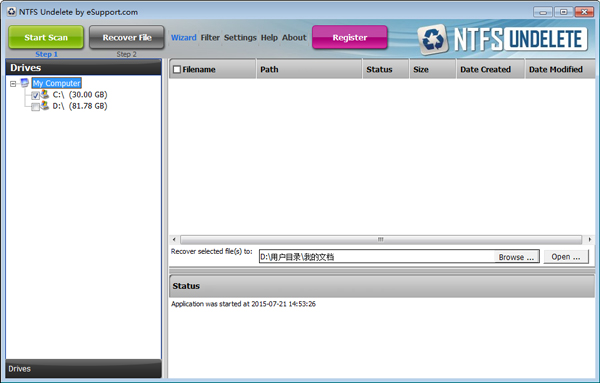Click the 'Application was started at' status line
This screenshot has height=383, width=600.
point(243,304)
